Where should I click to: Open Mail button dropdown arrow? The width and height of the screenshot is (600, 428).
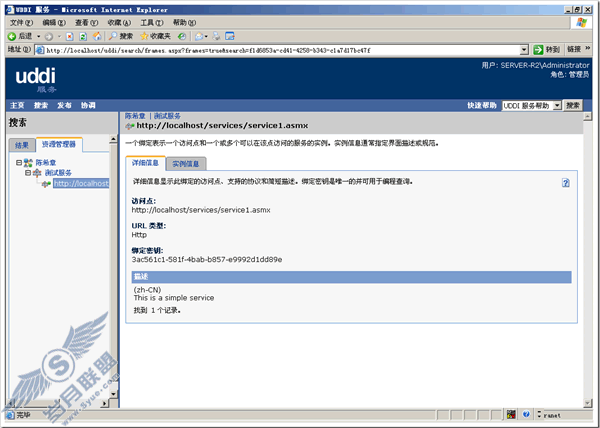click(206, 37)
